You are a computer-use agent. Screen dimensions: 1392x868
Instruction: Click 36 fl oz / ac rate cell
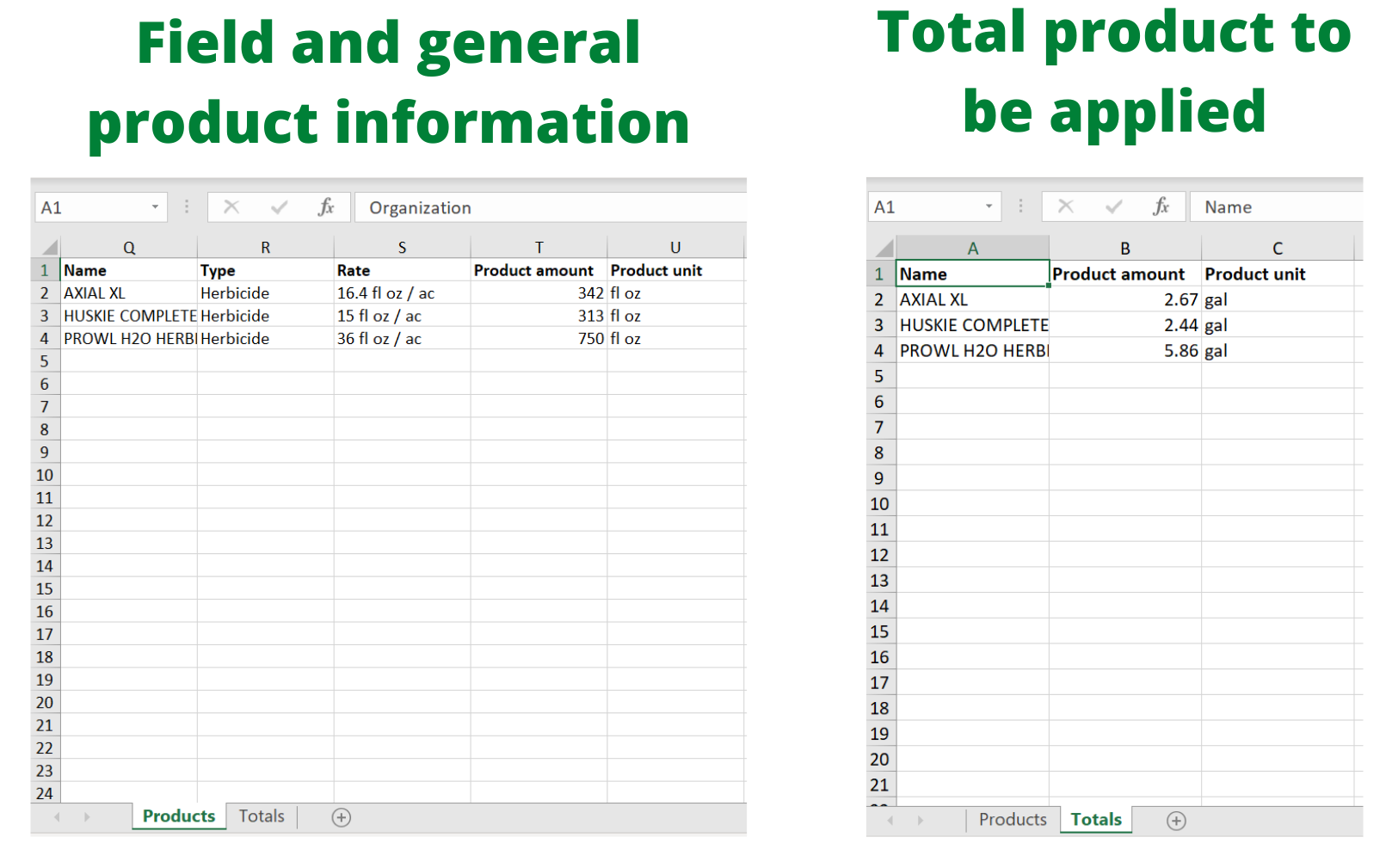pos(402,339)
